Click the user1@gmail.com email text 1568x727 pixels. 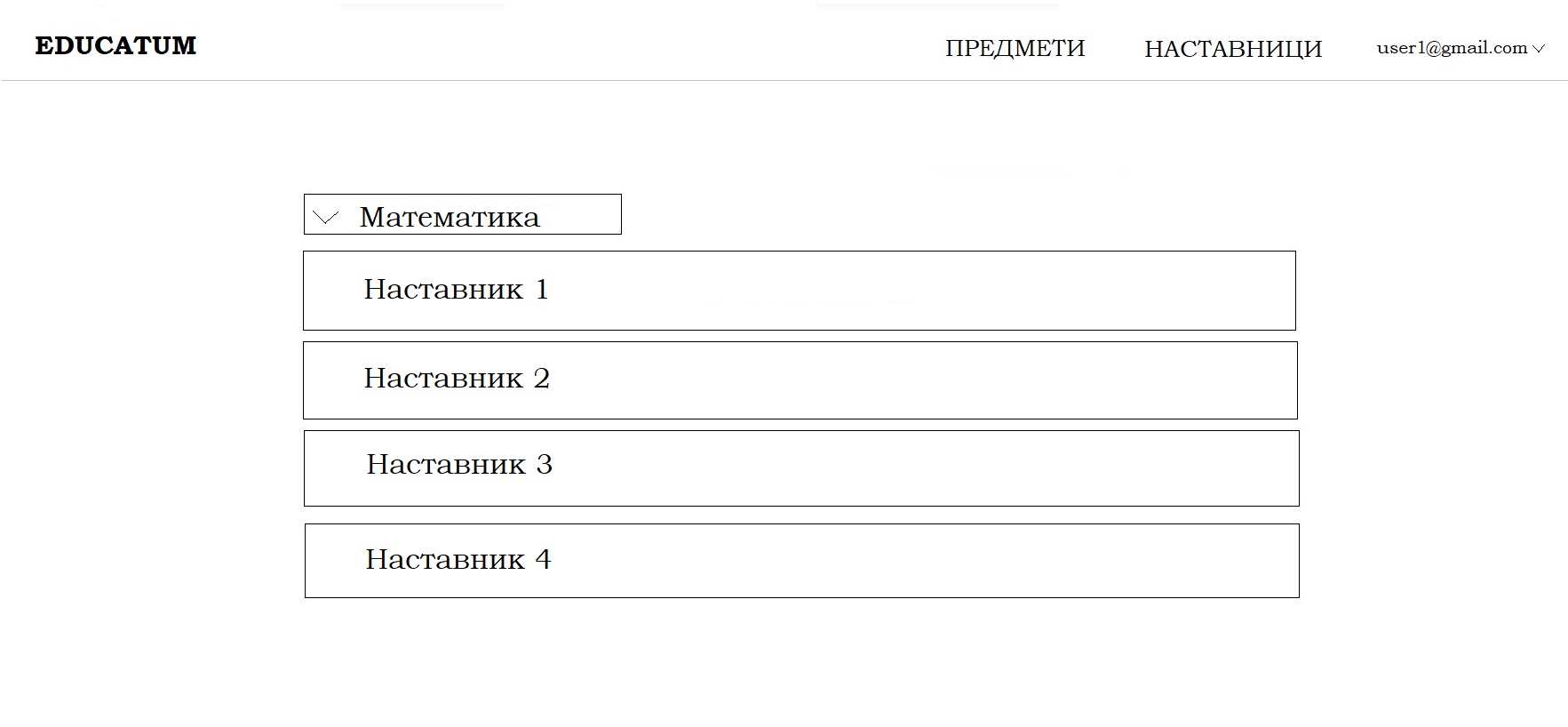click(x=1452, y=48)
